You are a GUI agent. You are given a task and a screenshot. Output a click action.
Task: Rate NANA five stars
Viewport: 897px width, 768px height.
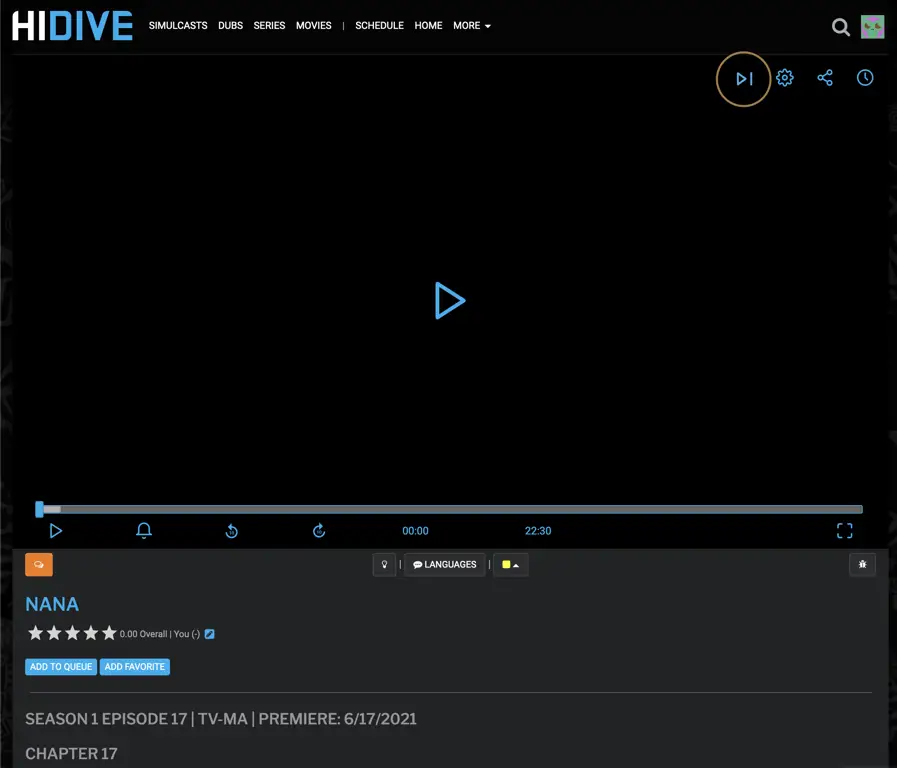pos(109,633)
